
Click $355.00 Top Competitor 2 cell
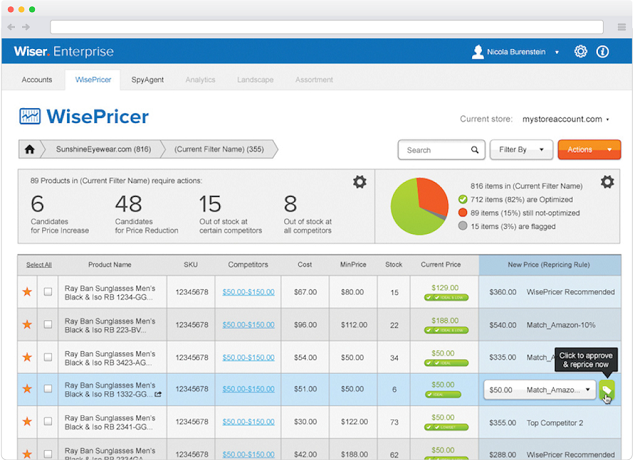point(550,422)
